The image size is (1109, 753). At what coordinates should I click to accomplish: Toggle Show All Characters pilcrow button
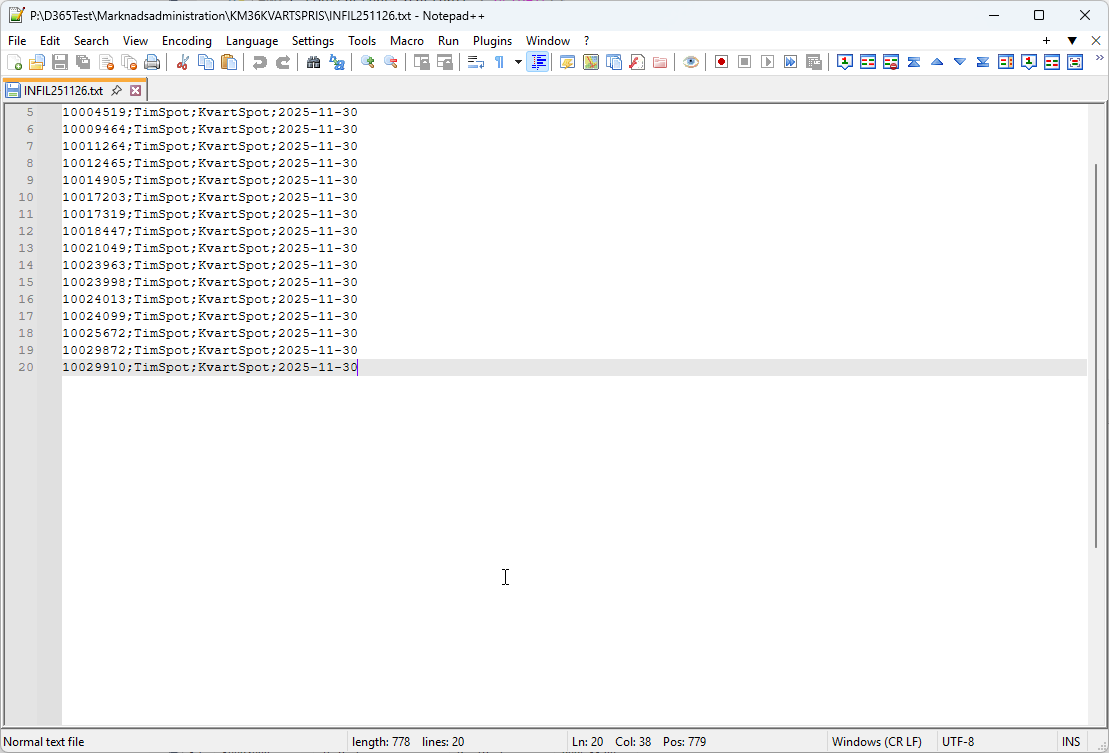pos(499,62)
